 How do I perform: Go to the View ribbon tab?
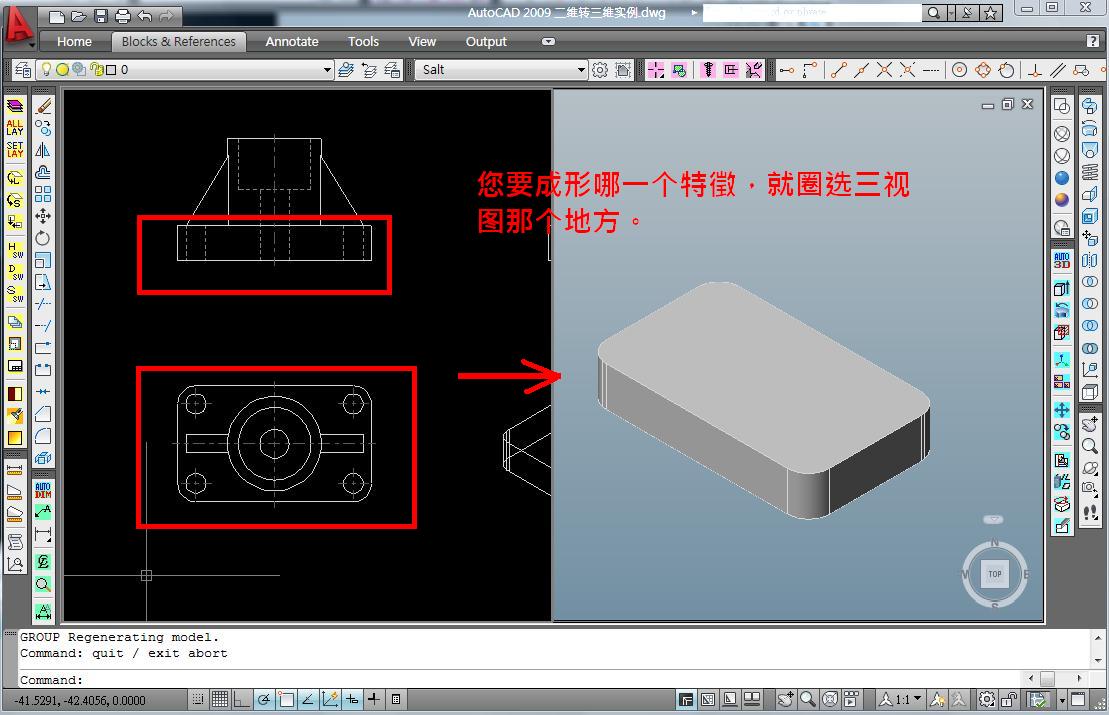point(422,42)
